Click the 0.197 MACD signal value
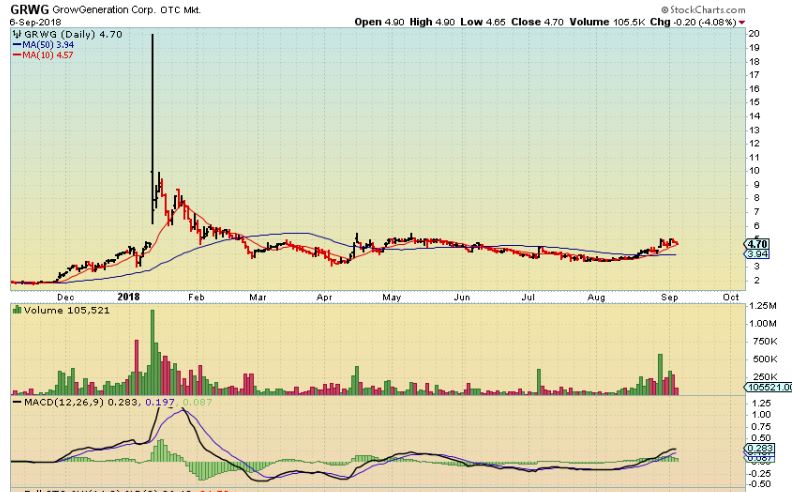Viewport: 792px width, 492px height. [160, 403]
